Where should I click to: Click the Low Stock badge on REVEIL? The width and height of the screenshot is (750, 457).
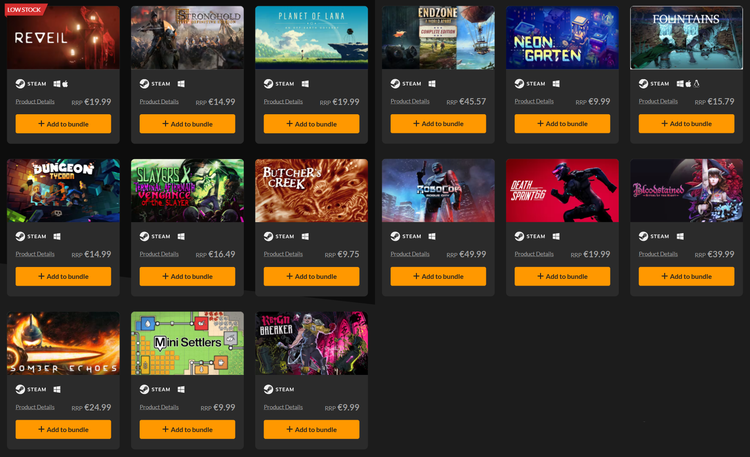coord(24,10)
